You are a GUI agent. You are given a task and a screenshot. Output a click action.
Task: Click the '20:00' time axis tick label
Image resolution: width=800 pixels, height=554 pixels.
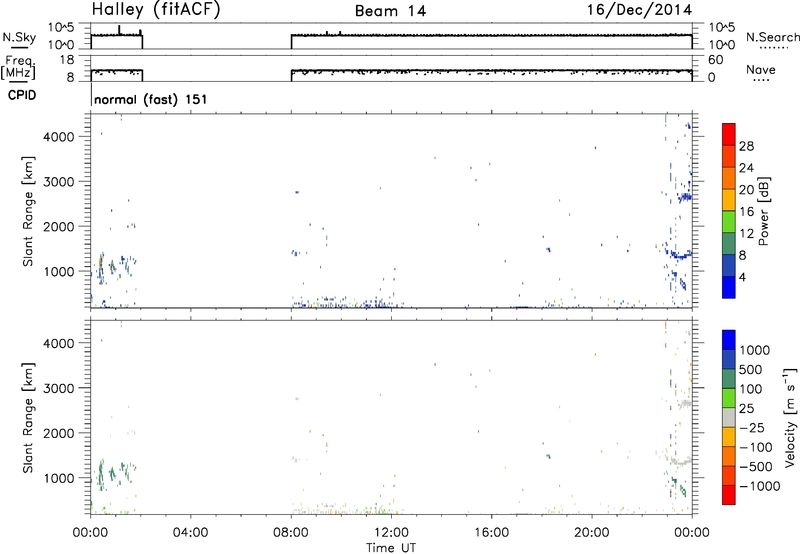(x=592, y=533)
